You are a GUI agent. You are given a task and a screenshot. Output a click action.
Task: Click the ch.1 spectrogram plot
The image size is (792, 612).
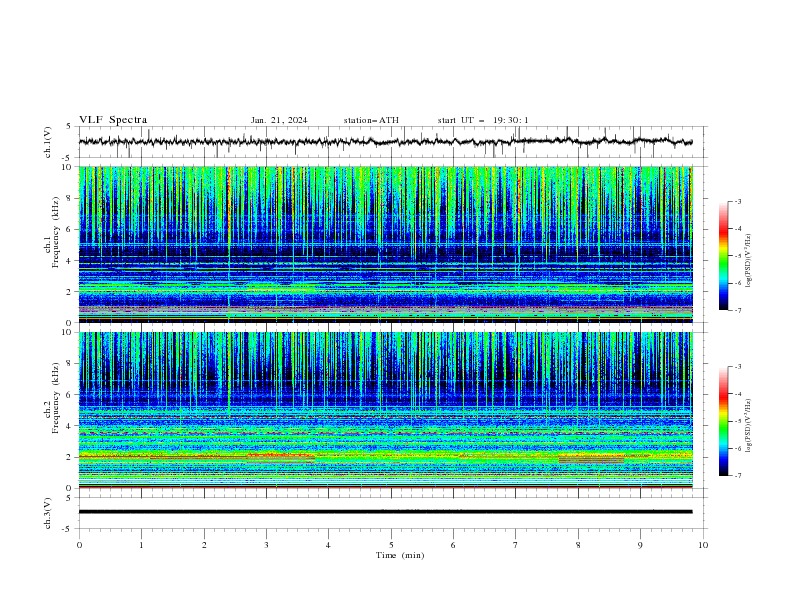(x=385, y=244)
